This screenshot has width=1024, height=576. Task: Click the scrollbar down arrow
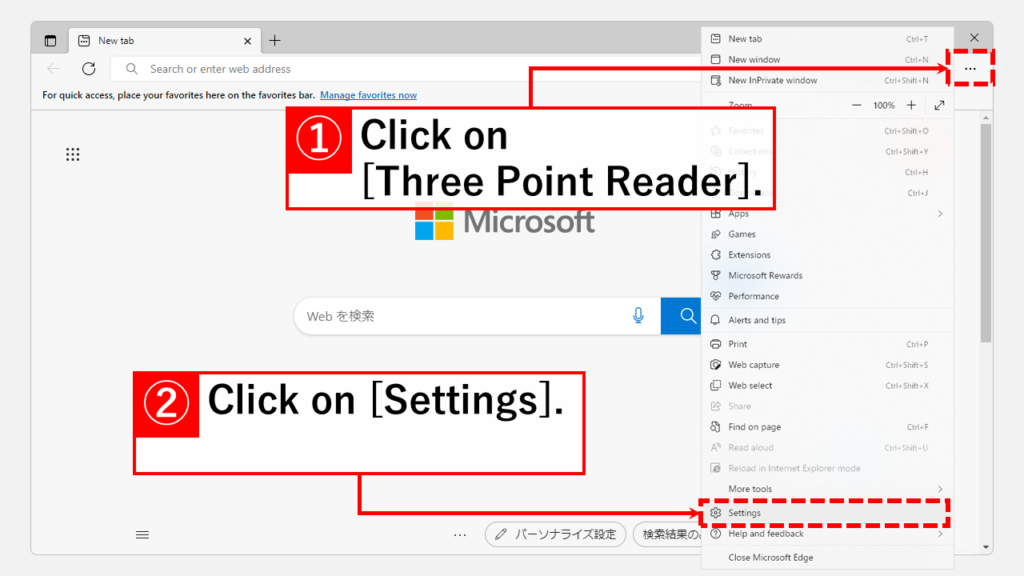985,547
